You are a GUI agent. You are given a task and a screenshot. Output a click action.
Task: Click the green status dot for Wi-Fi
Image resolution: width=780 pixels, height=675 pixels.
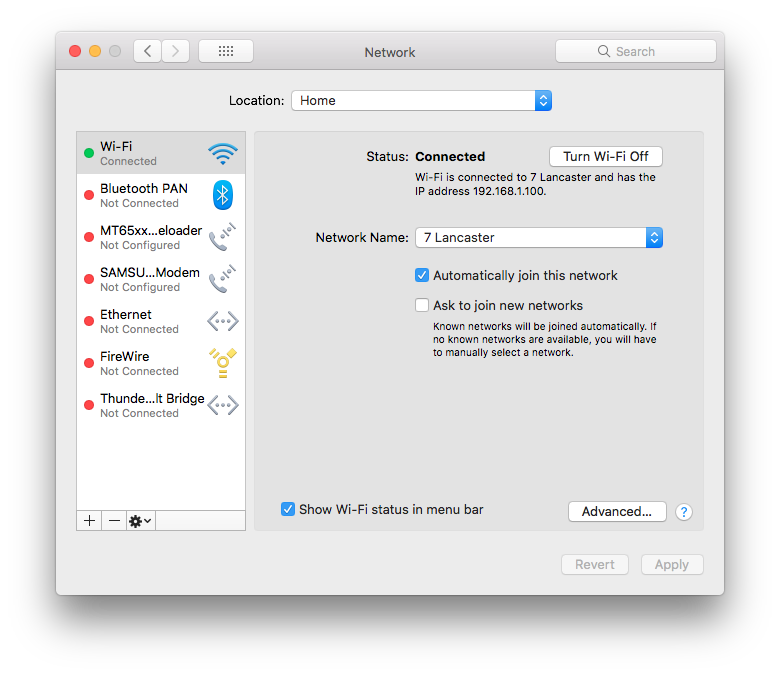89,153
